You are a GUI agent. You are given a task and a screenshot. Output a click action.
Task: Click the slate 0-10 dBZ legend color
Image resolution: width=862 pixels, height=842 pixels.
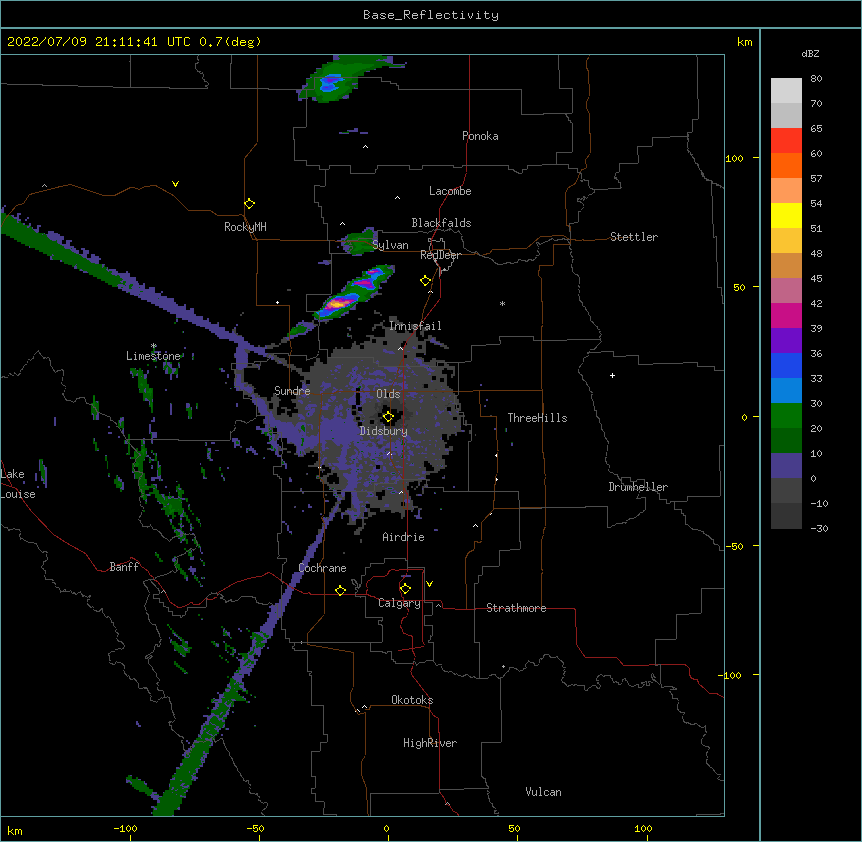(786, 466)
